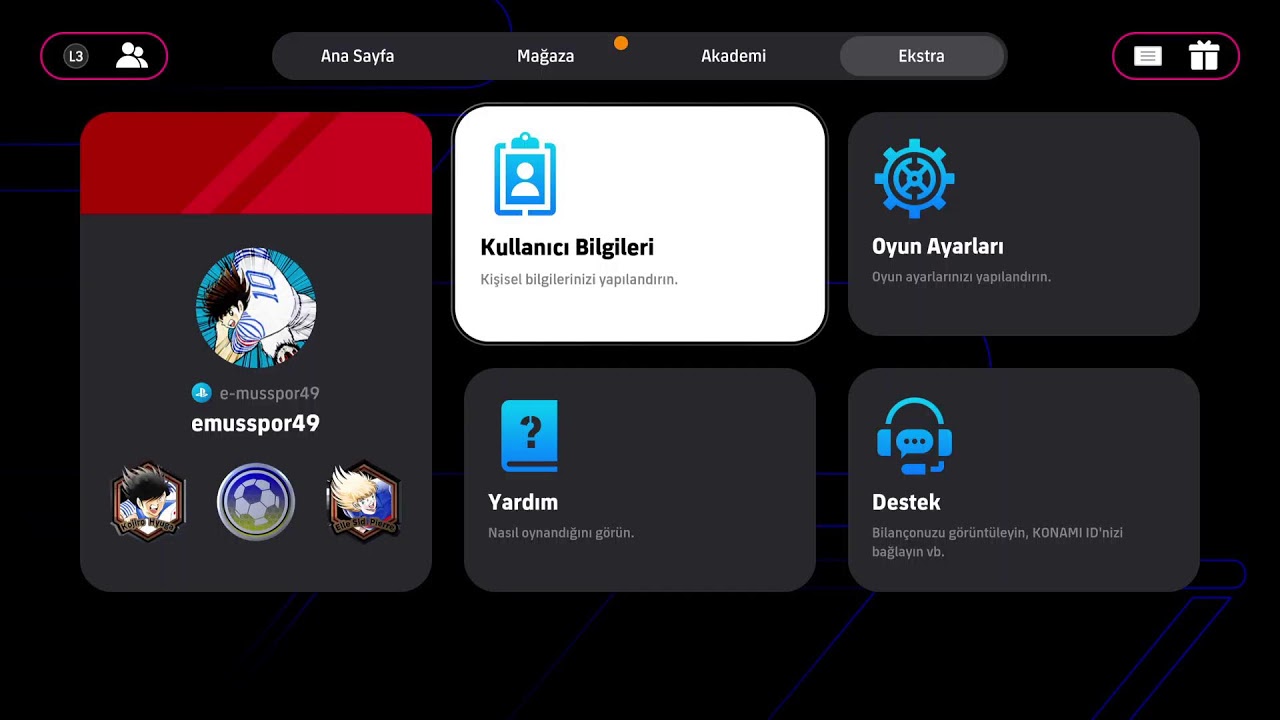Click 'Oyun ayarlarınızı yapılandırın.' description

click(x=961, y=276)
